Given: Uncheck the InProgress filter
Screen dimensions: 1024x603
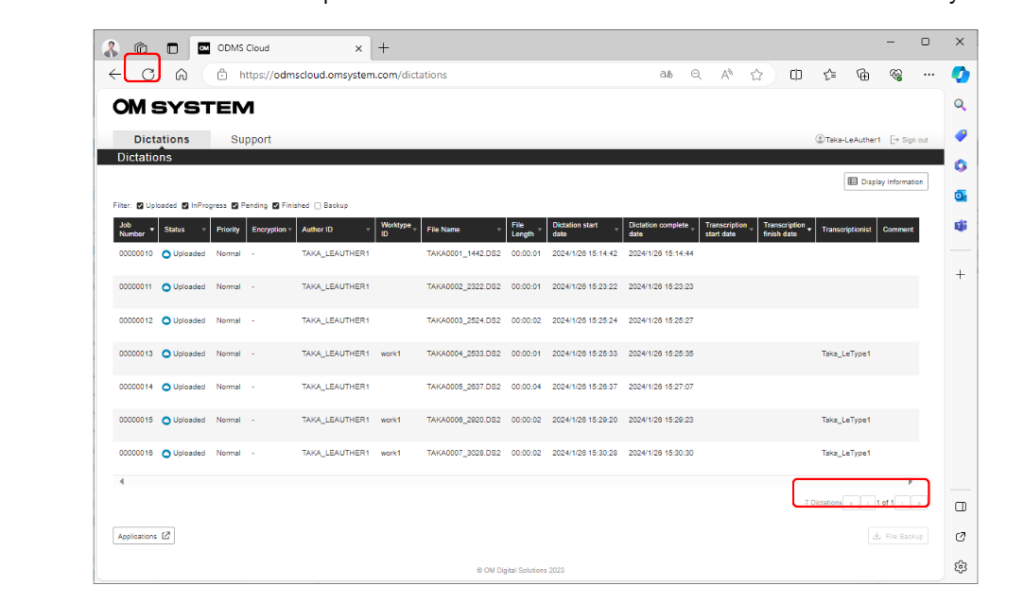Looking at the screenshot, I should click(x=185, y=205).
